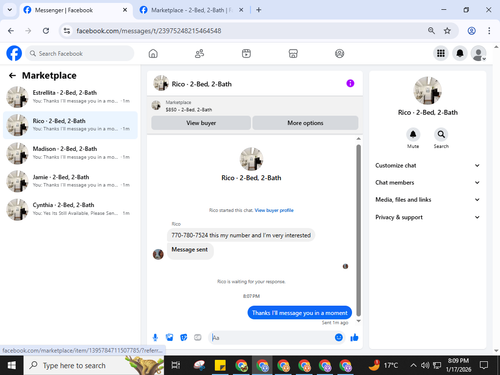Image resolution: width=500 pixels, height=375 pixels.
Task: Open a new browser tab
Action: coord(259,10)
